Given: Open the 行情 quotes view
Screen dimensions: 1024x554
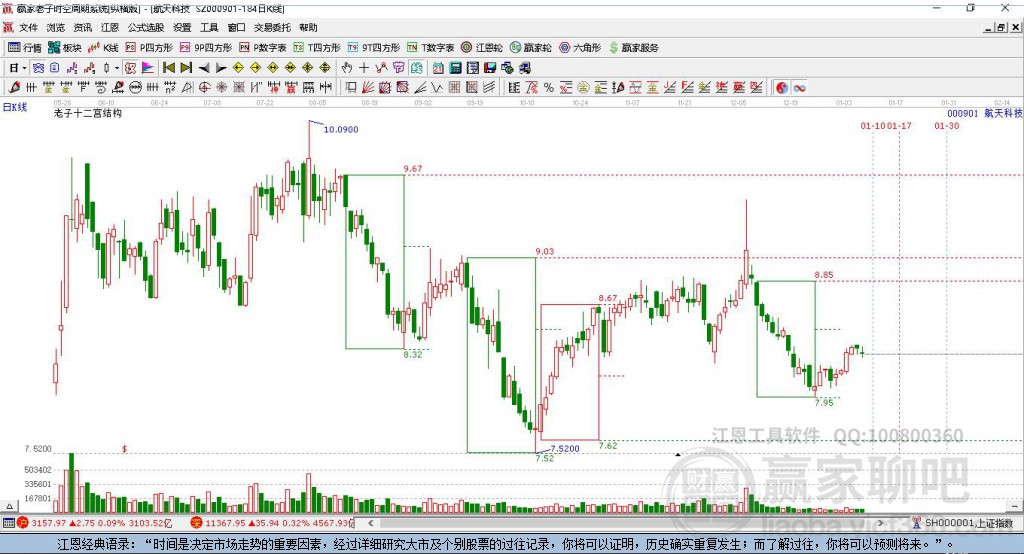Looking at the screenshot, I should pos(25,48).
